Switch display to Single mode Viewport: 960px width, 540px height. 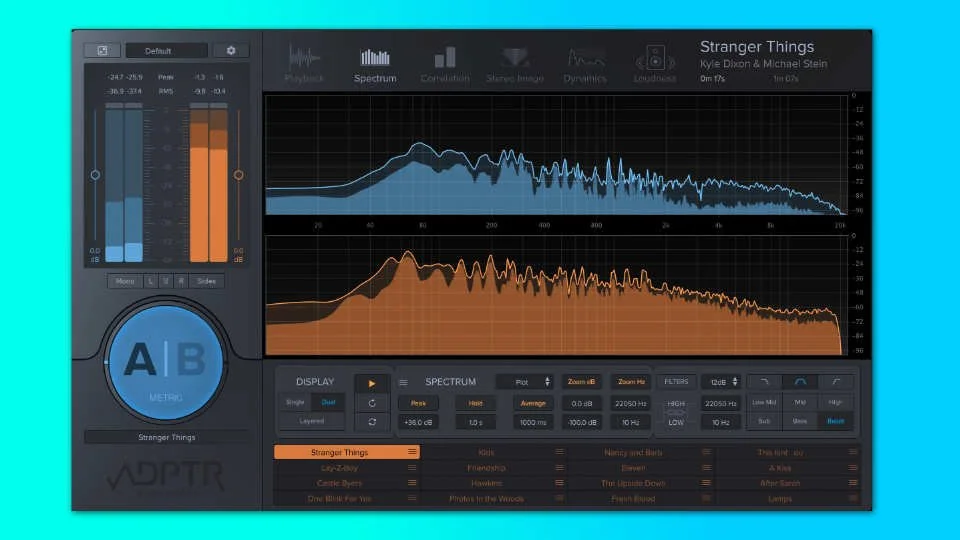coord(295,402)
